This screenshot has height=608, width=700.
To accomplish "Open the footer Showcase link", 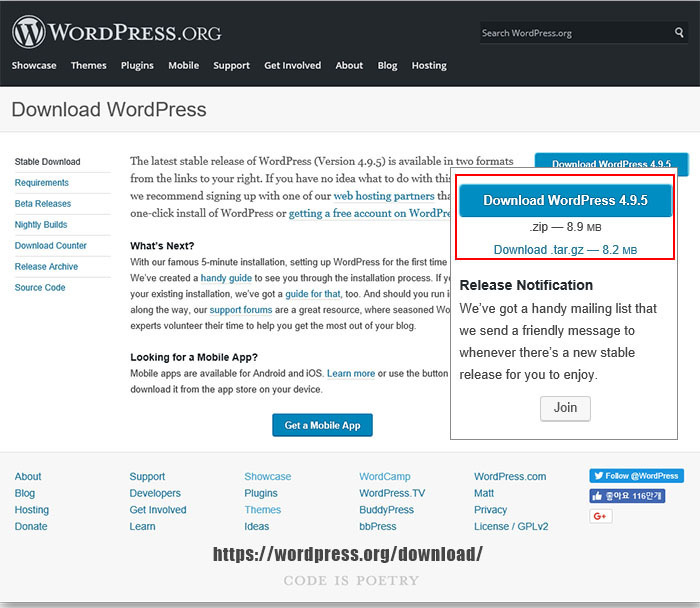I will click(267, 477).
